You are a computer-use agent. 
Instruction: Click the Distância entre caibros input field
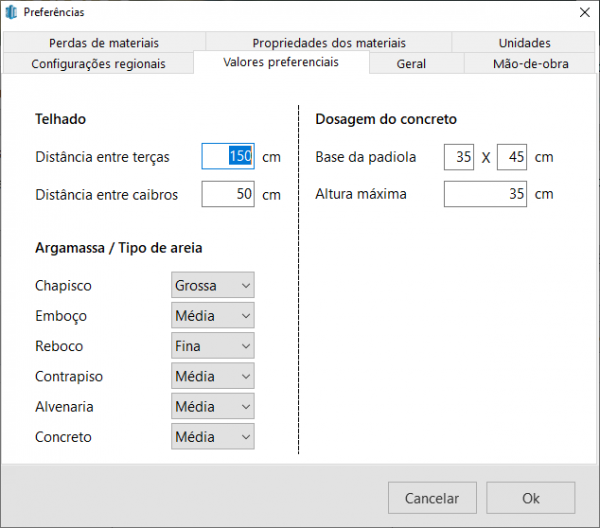[228, 194]
